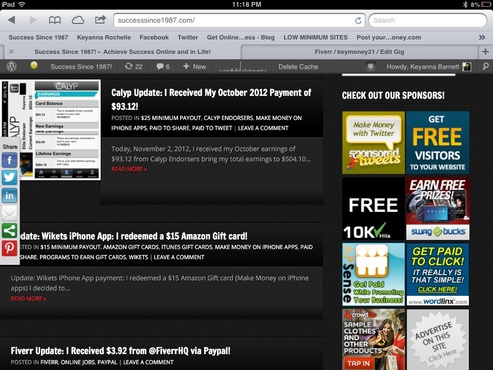Open iCloud tabs cloud icon

pos(78,20)
